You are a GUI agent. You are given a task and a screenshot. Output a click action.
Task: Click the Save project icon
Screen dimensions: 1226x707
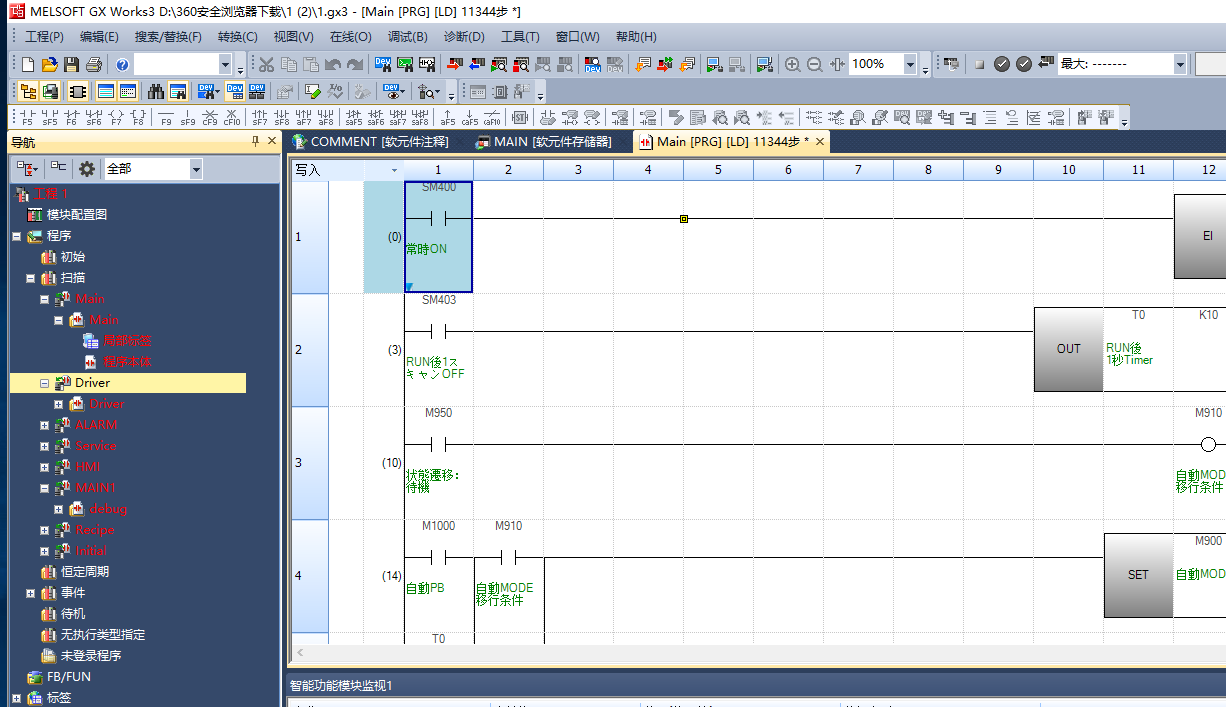click(71, 65)
